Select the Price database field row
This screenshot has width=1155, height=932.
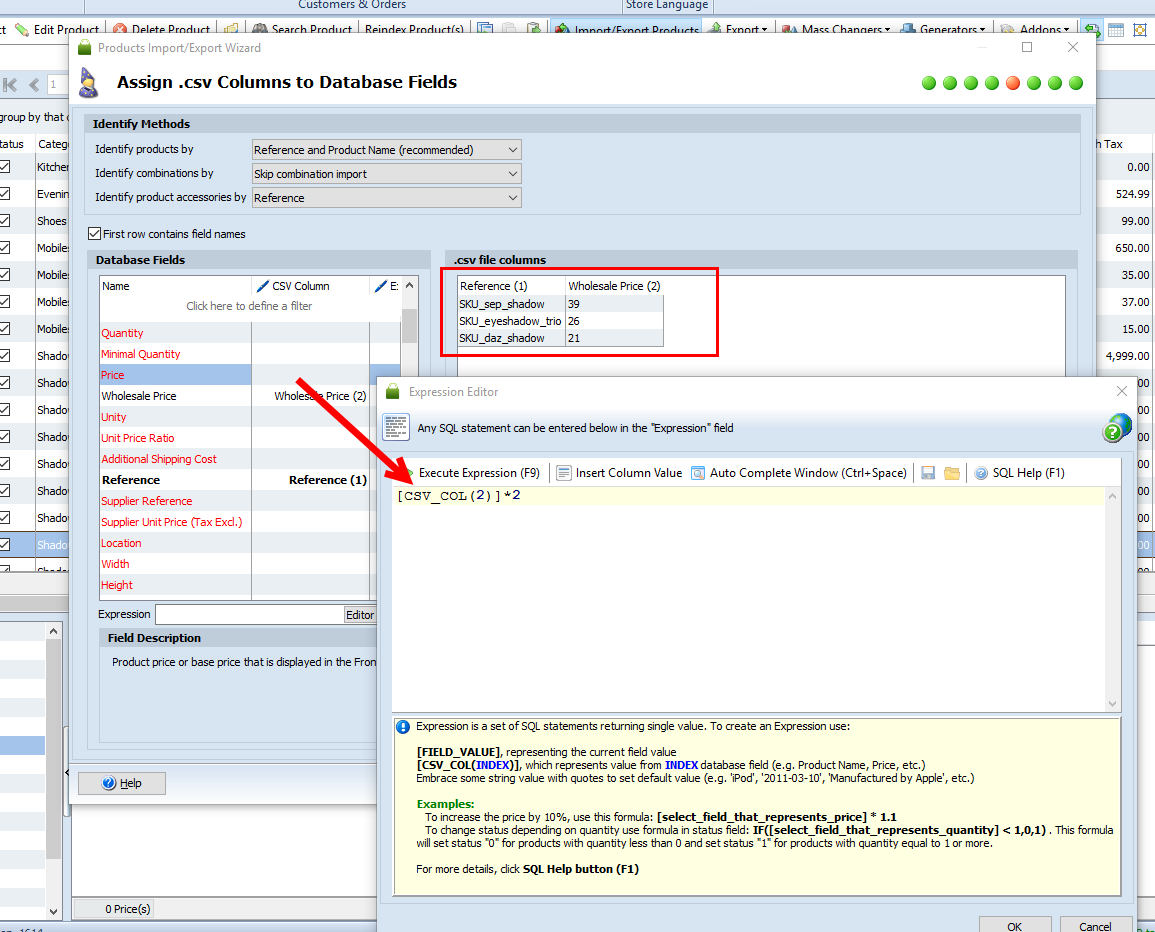click(x=250, y=375)
